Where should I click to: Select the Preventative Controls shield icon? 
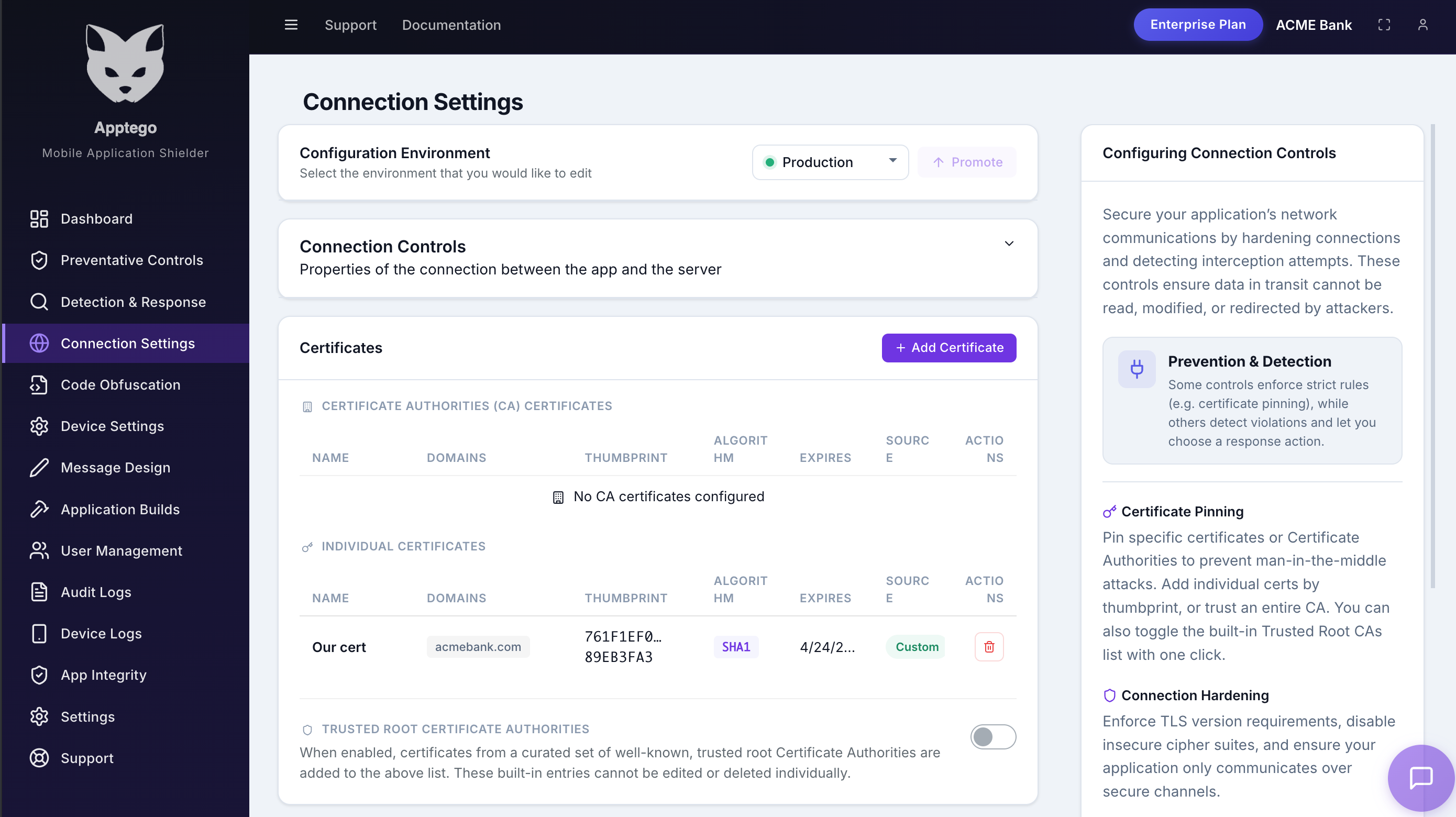pyautogui.click(x=38, y=260)
